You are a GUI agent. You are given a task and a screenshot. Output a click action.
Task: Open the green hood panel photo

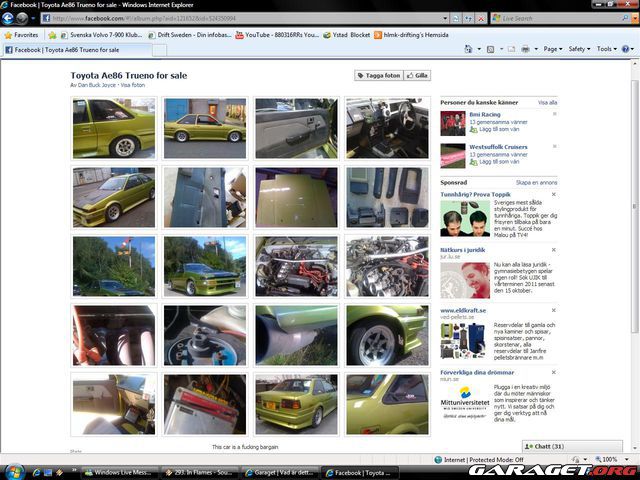tap(296, 198)
